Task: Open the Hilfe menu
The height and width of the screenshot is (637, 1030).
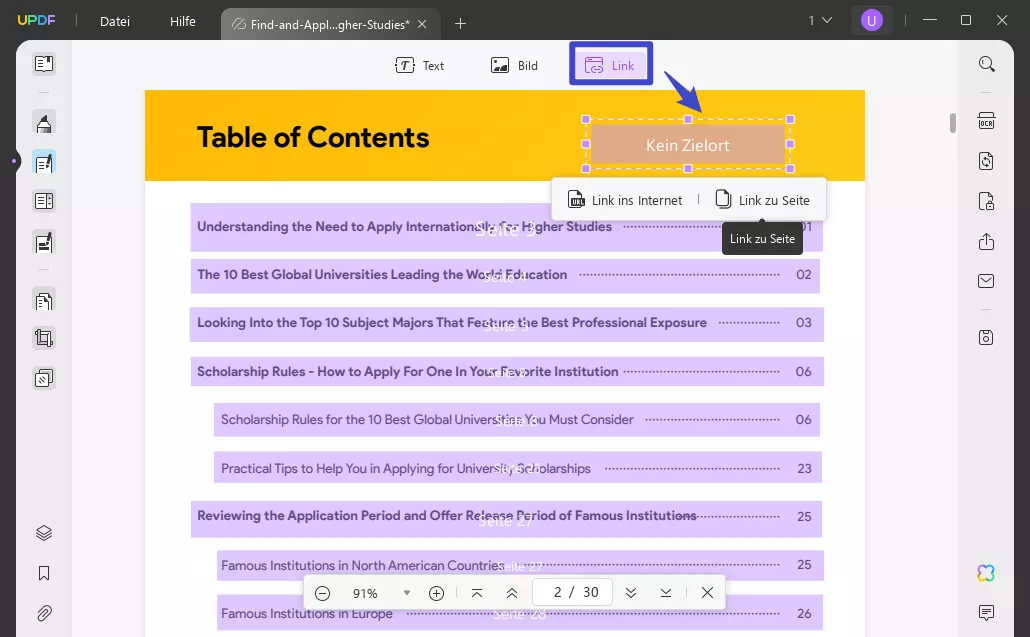Action: (x=183, y=21)
